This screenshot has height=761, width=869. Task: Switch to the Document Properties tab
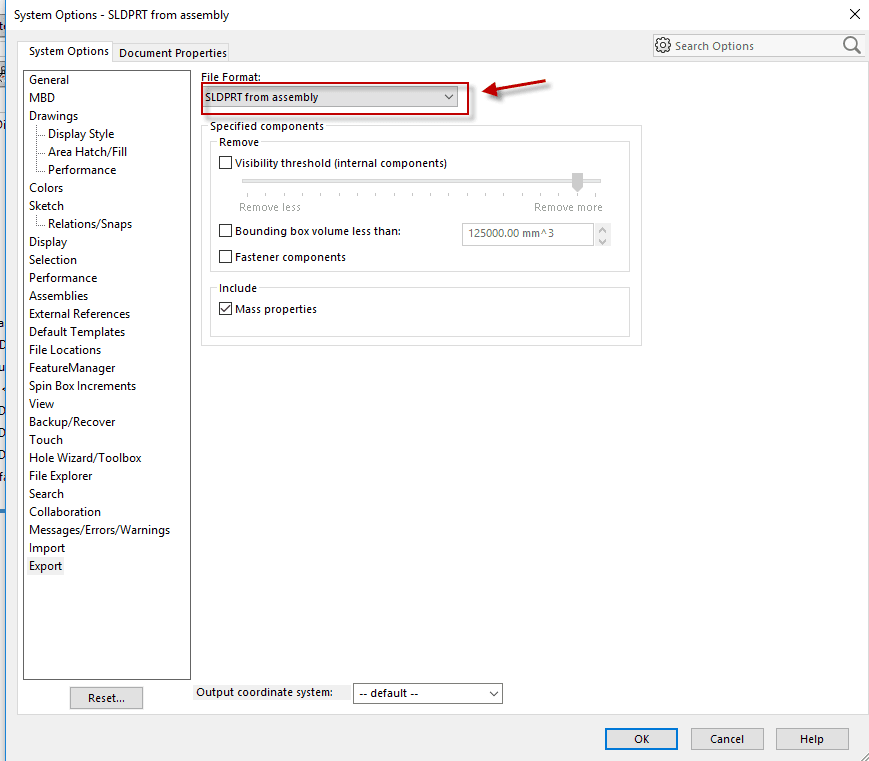click(173, 53)
